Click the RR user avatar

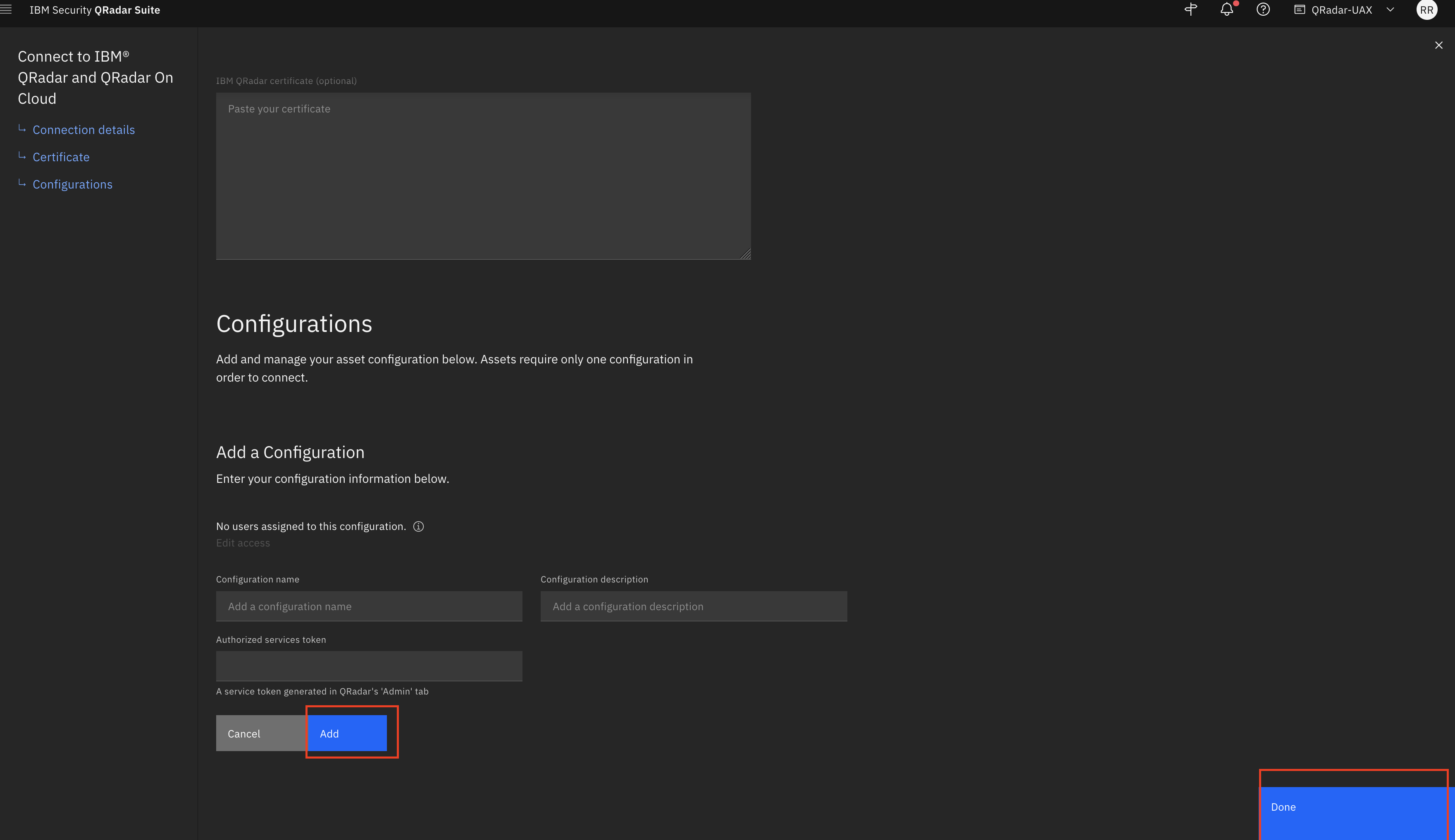(1427, 10)
